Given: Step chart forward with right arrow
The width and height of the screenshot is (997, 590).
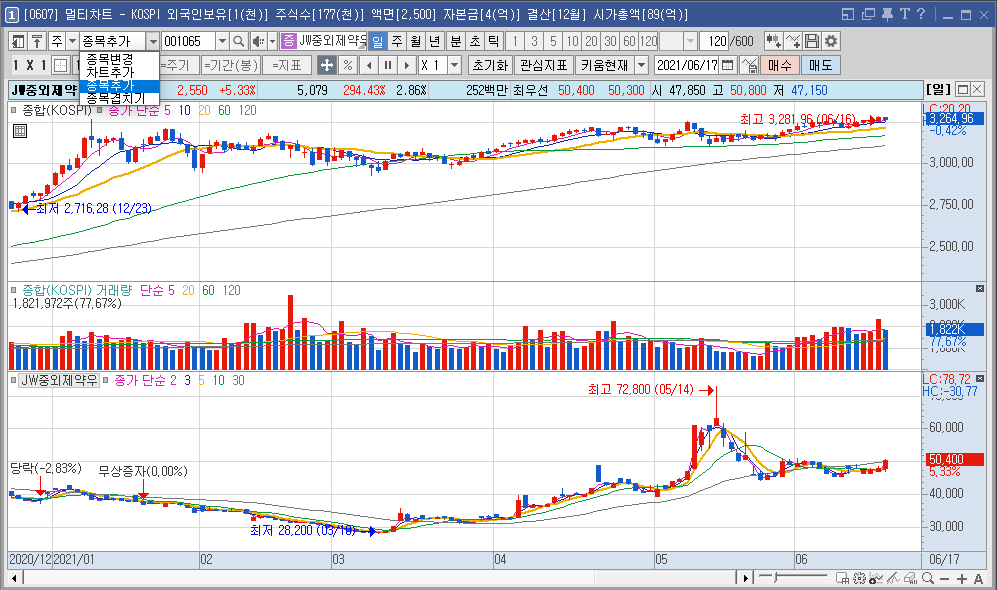Looking at the screenshot, I should coord(406,65).
